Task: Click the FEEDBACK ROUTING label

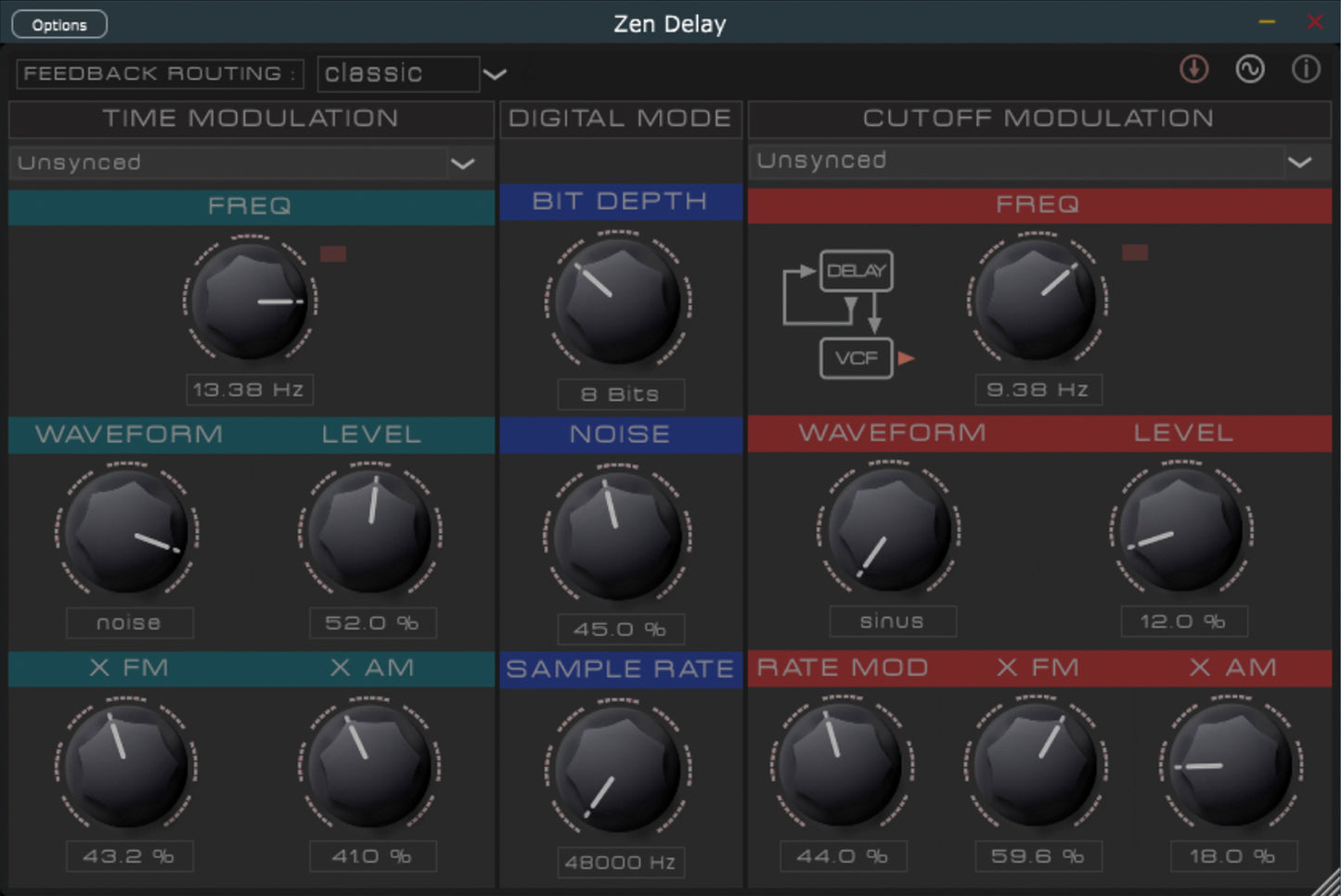Action: (x=159, y=74)
